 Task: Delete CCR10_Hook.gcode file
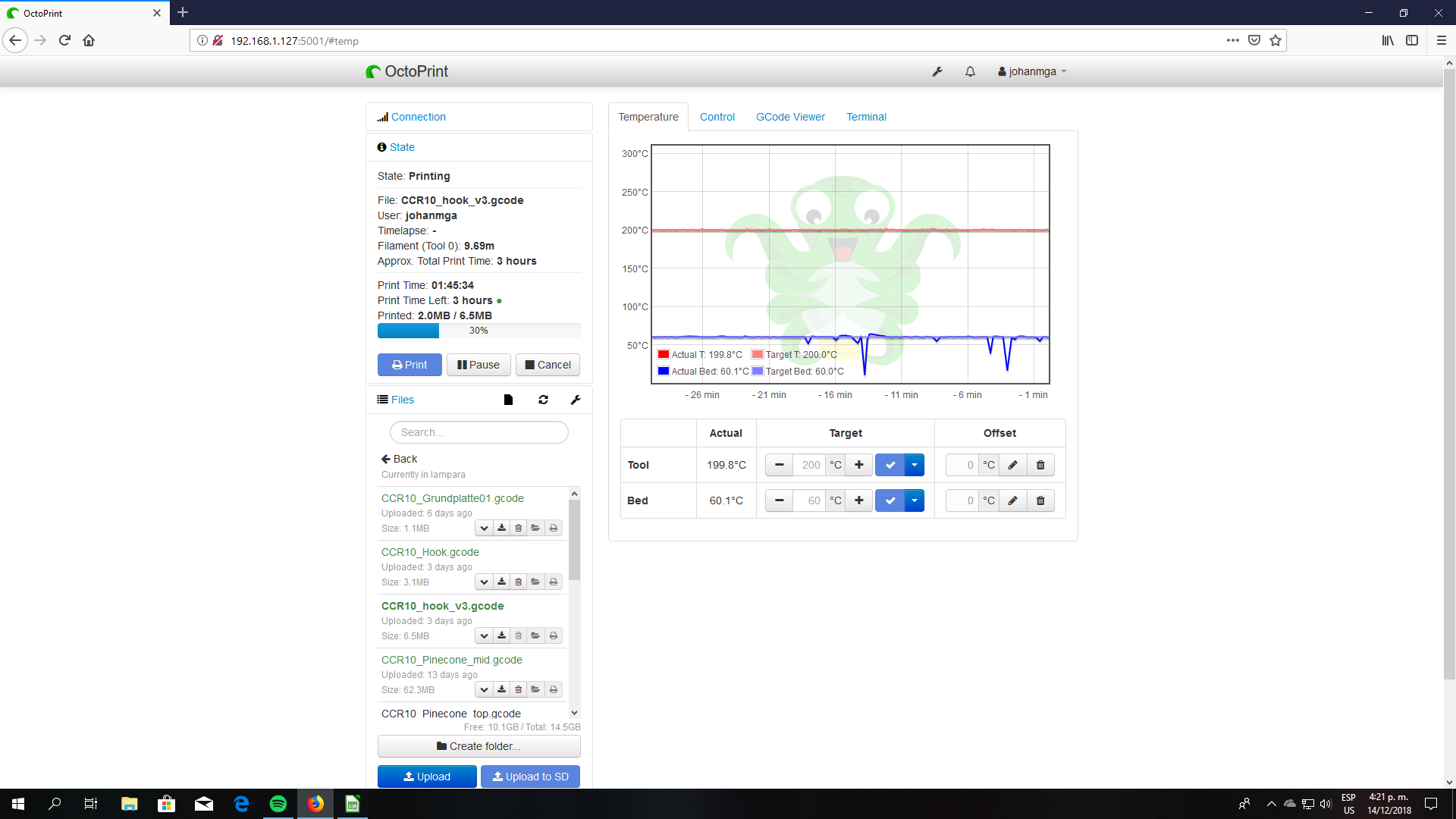[519, 582]
